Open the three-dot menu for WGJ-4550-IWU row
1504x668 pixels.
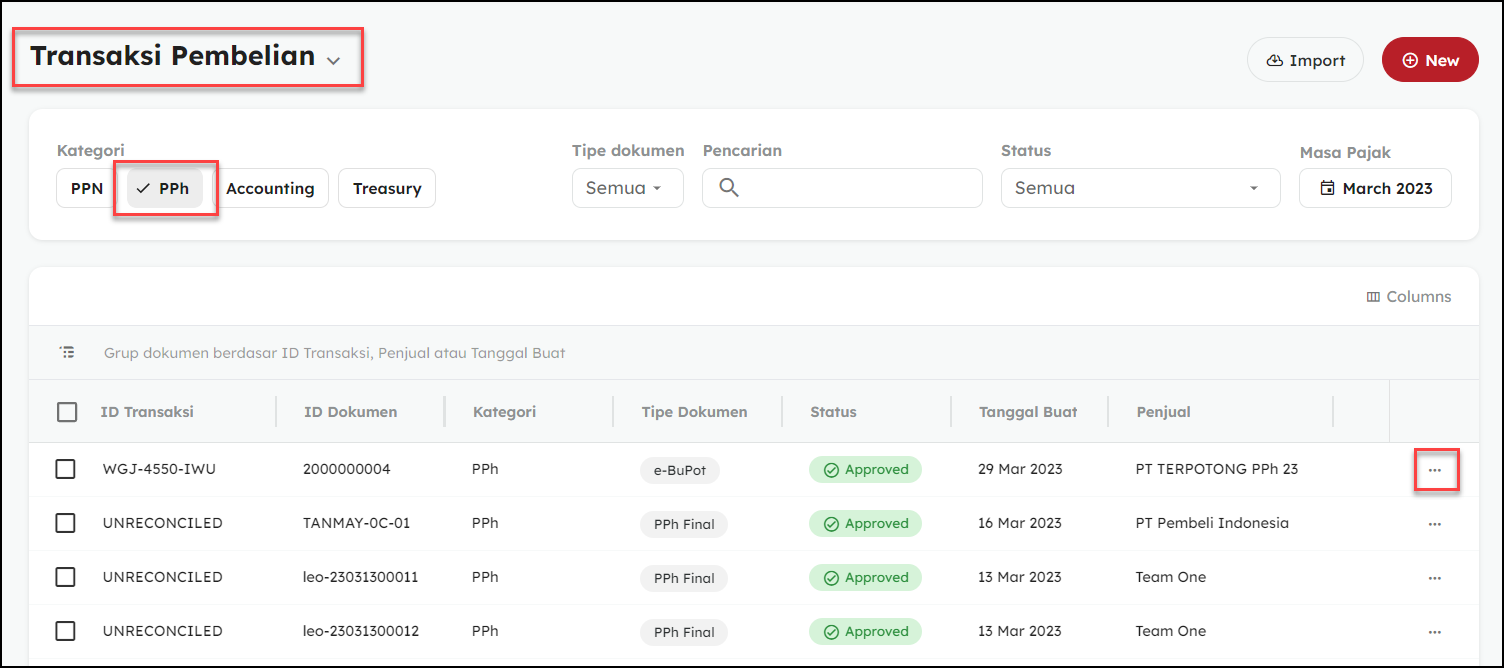click(x=1434, y=470)
